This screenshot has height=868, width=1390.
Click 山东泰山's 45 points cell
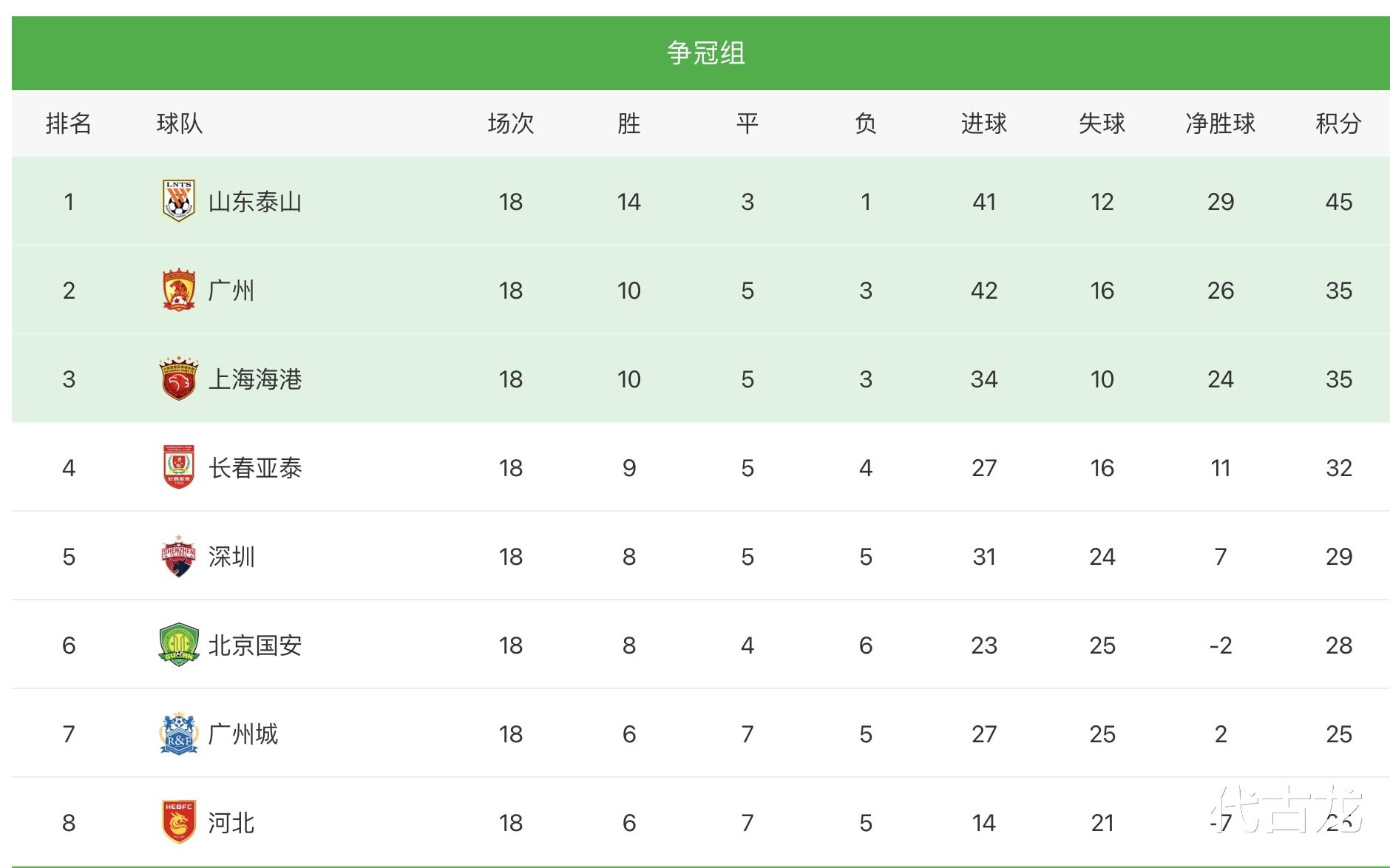(1338, 202)
